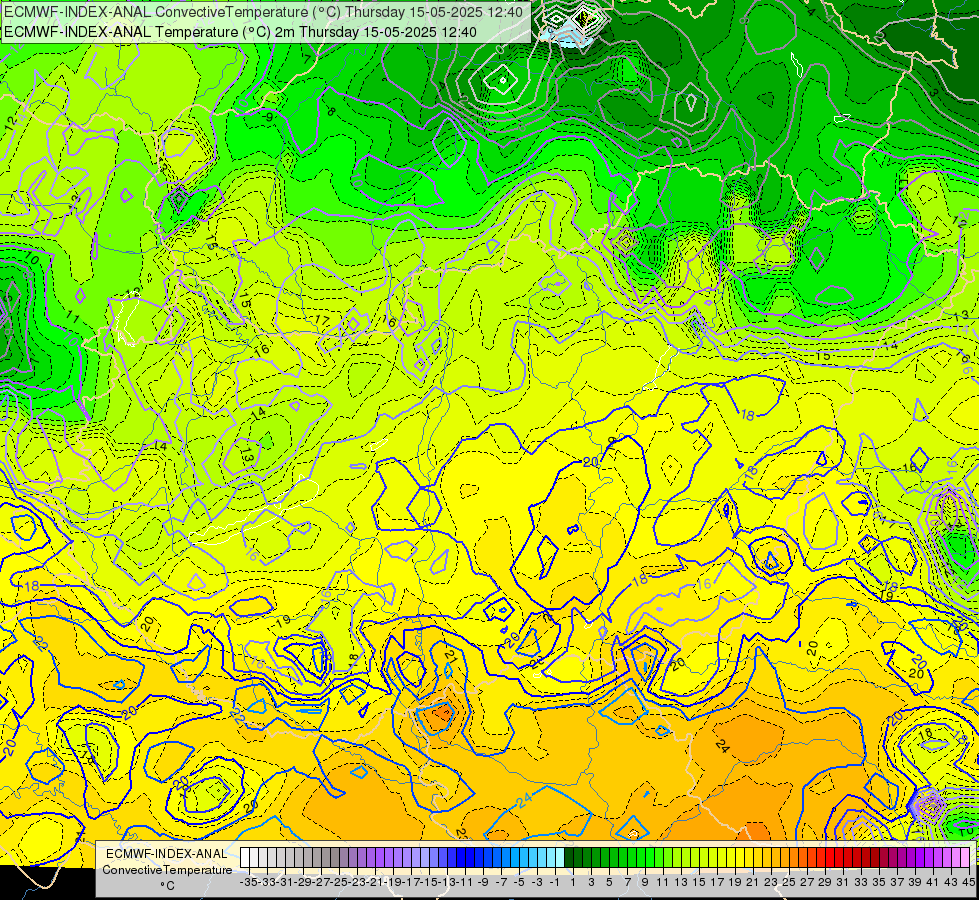Click 'ConvectiveTemperature' label in the legend box
The width and height of the screenshot is (979, 900).
point(167,870)
